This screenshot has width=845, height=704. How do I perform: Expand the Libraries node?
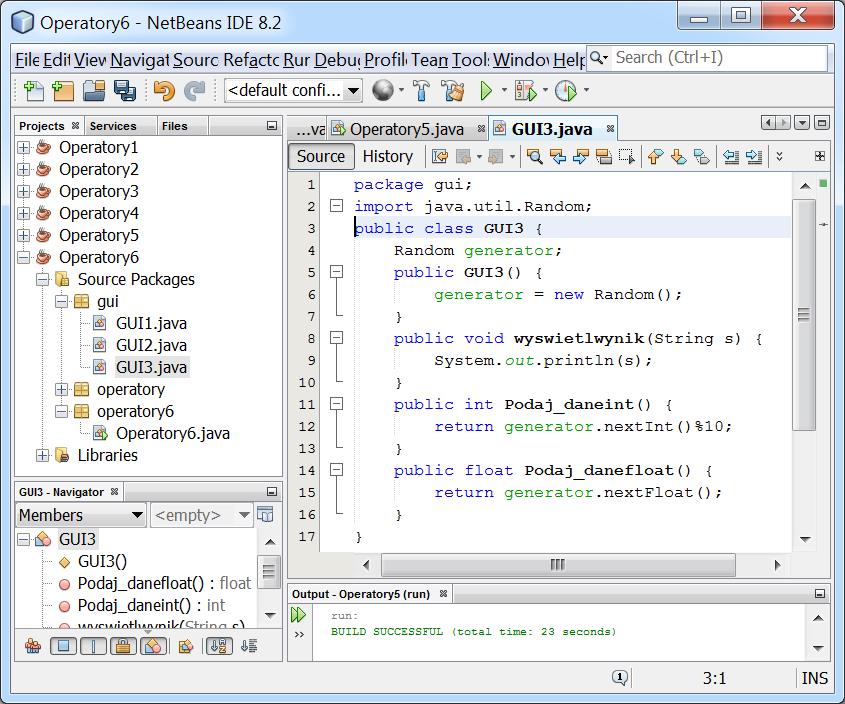tap(43, 455)
